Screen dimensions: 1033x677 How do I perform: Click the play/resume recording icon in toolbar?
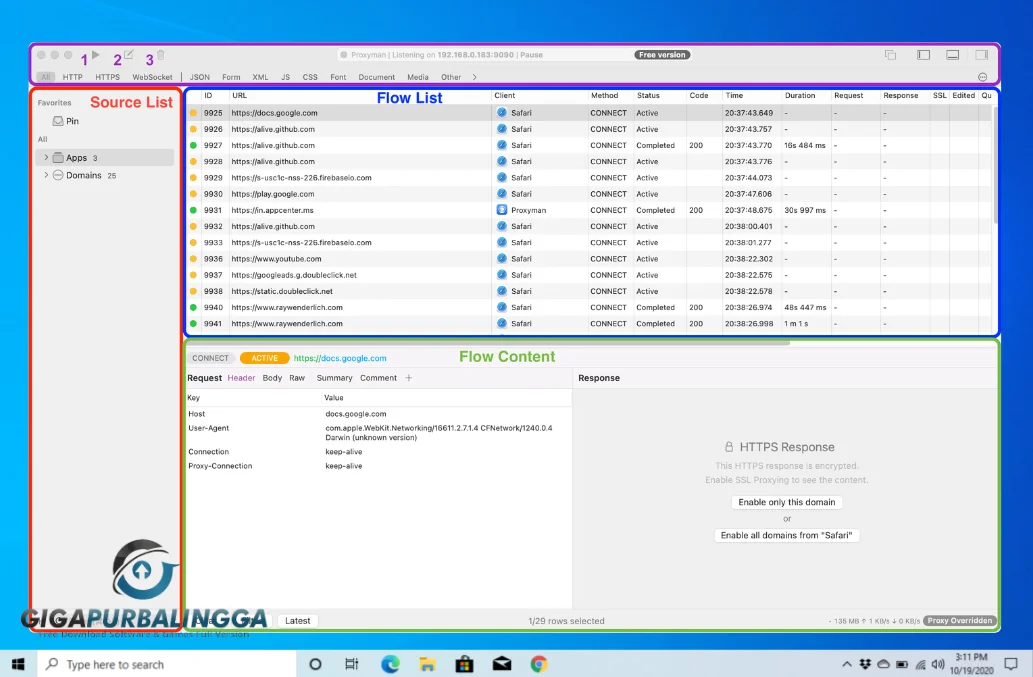(x=96, y=55)
